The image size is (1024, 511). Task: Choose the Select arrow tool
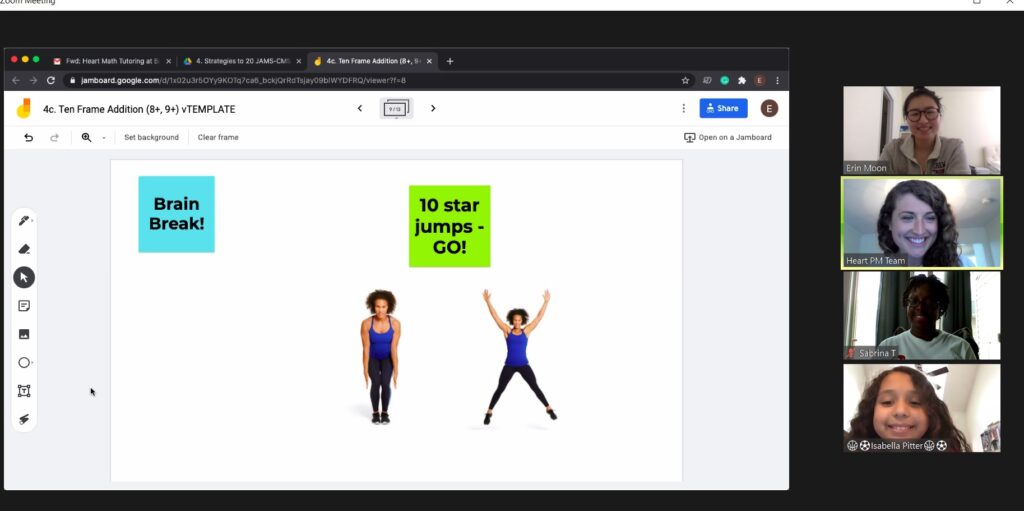click(24, 278)
